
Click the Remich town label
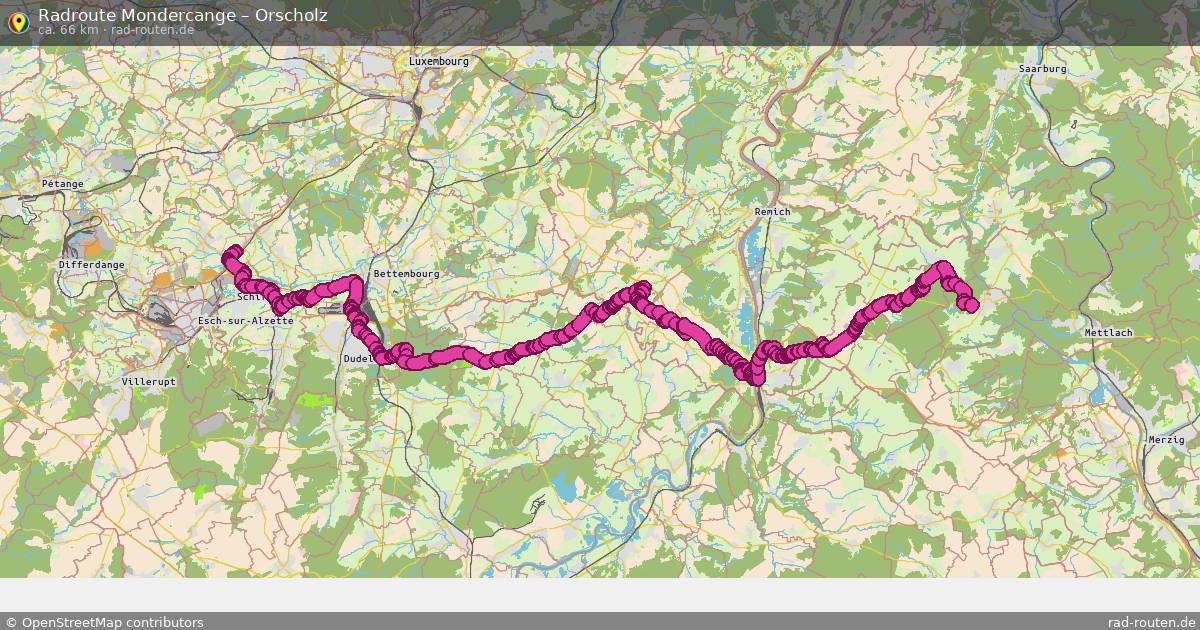coord(772,212)
